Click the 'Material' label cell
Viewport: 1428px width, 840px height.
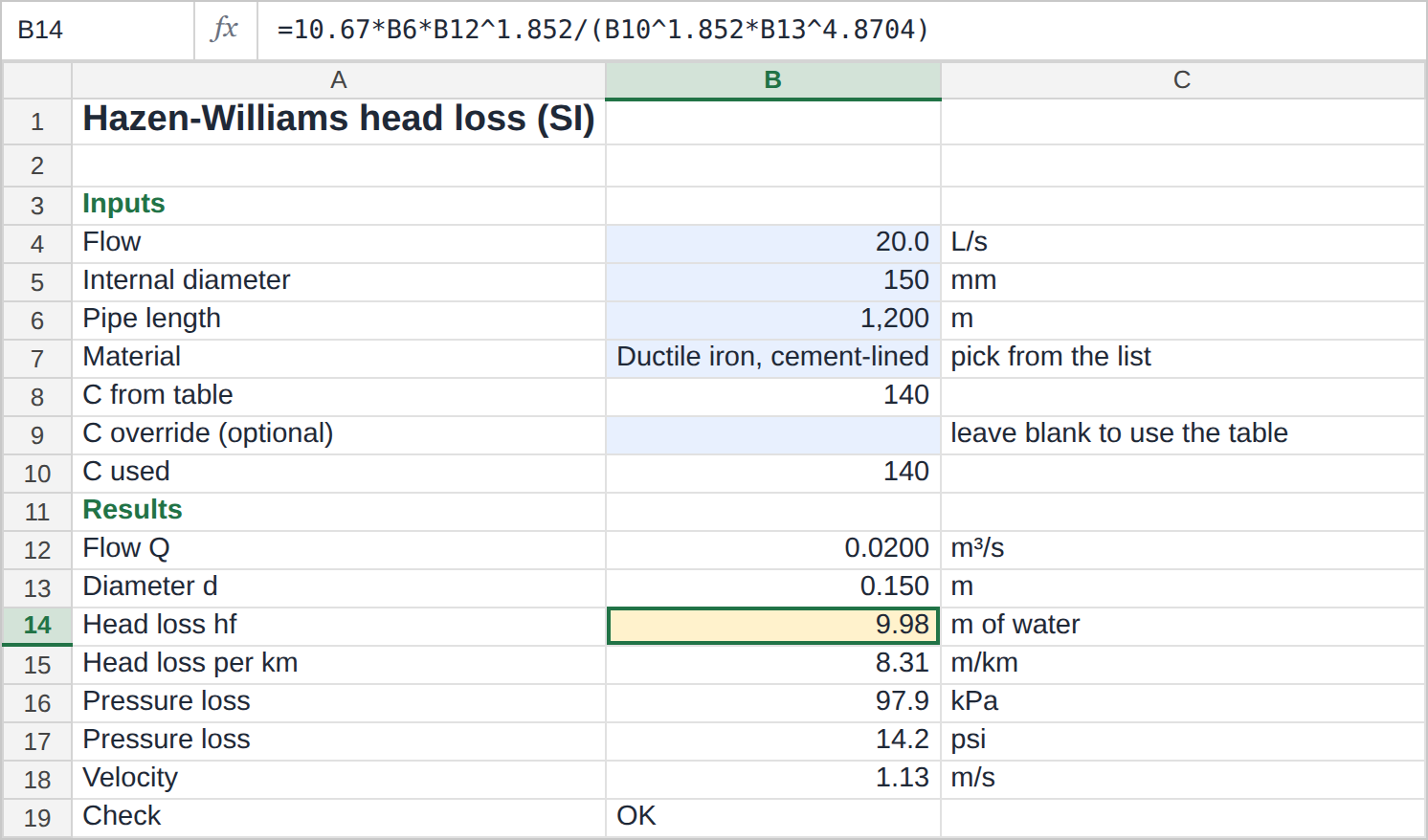[339, 358]
